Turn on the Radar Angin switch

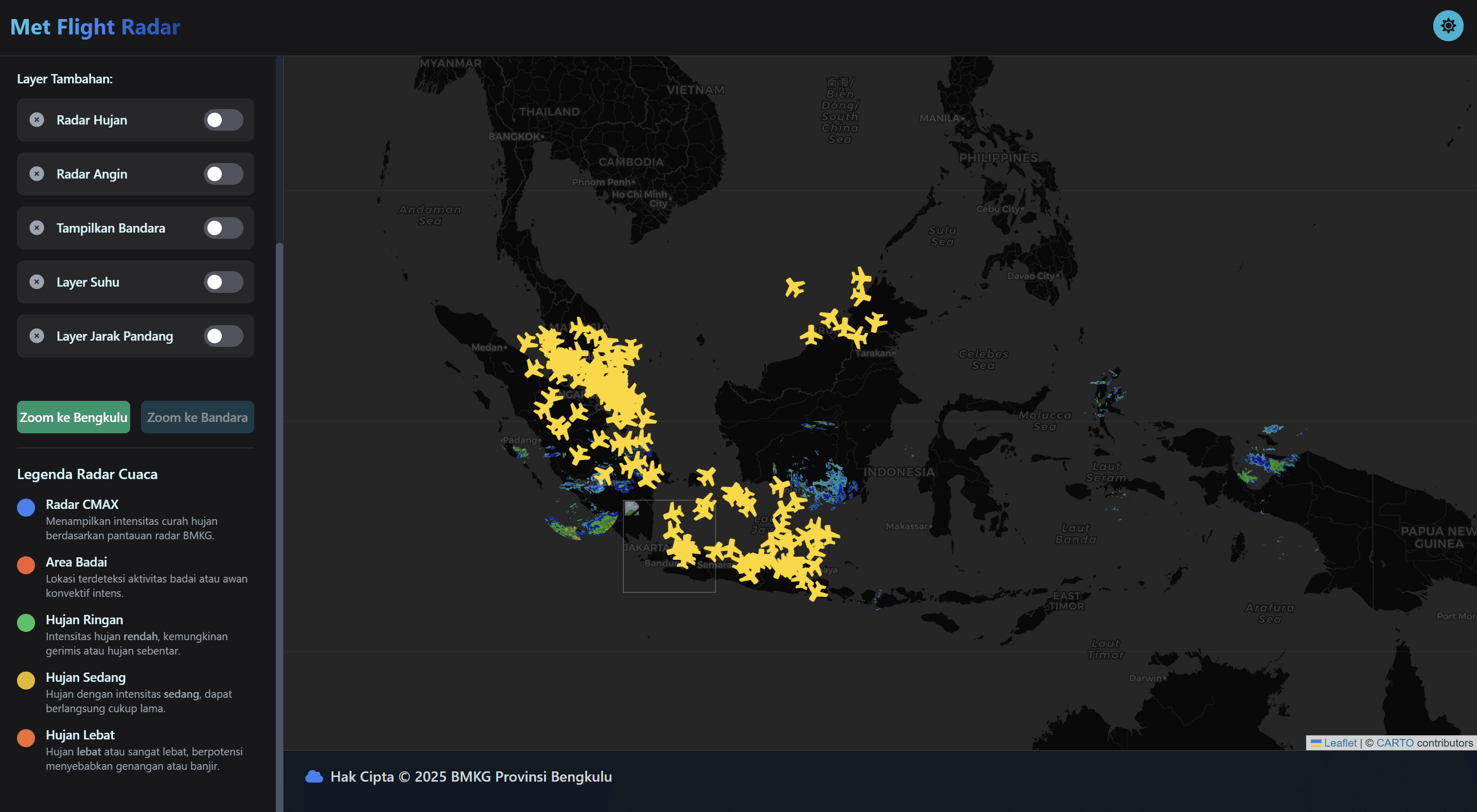coord(223,174)
